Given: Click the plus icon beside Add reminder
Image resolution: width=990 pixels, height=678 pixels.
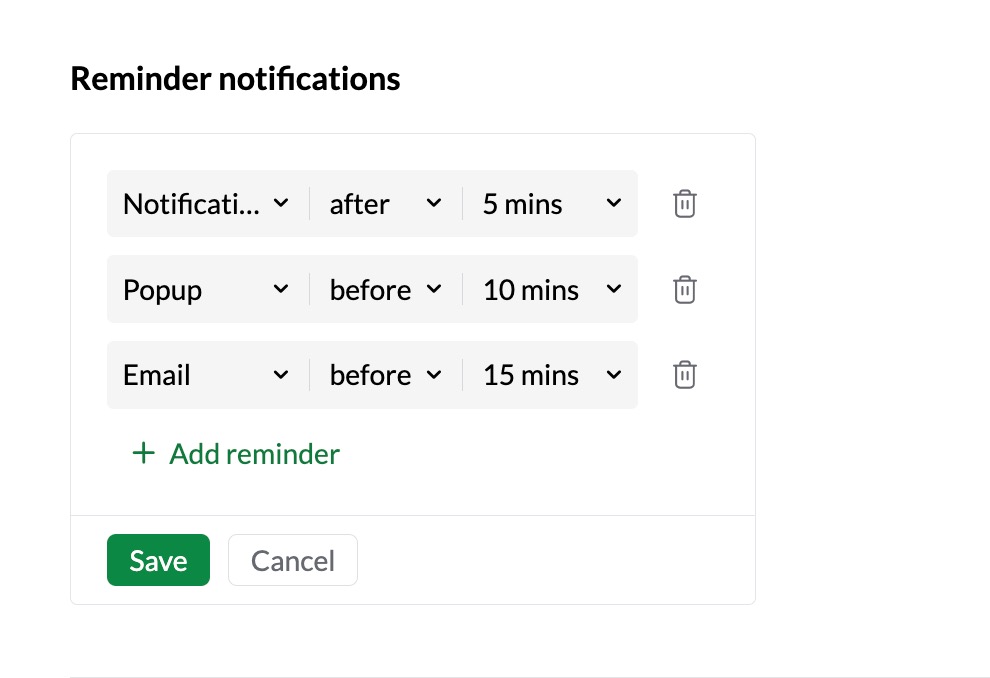Looking at the screenshot, I should (x=143, y=453).
